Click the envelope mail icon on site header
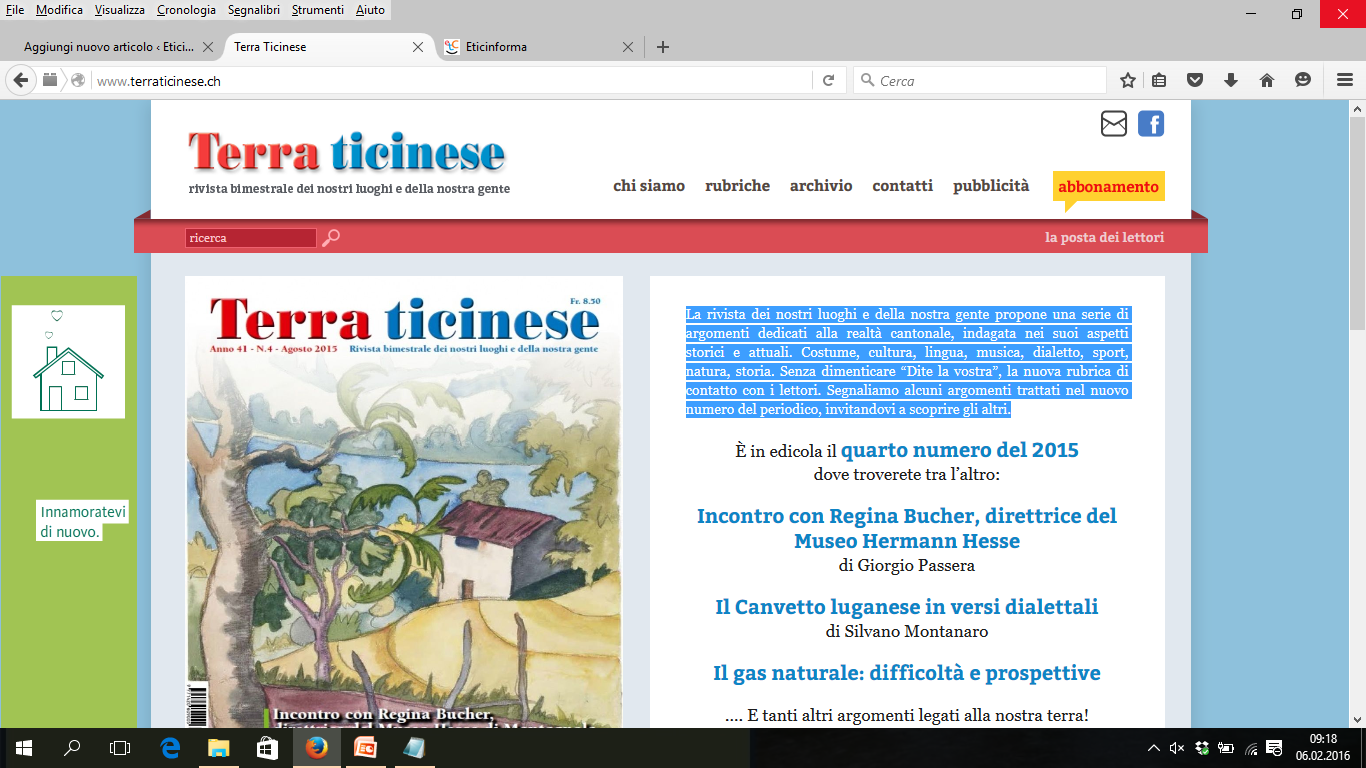This screenshot has height=768, width=1366. pos(1114,124)
